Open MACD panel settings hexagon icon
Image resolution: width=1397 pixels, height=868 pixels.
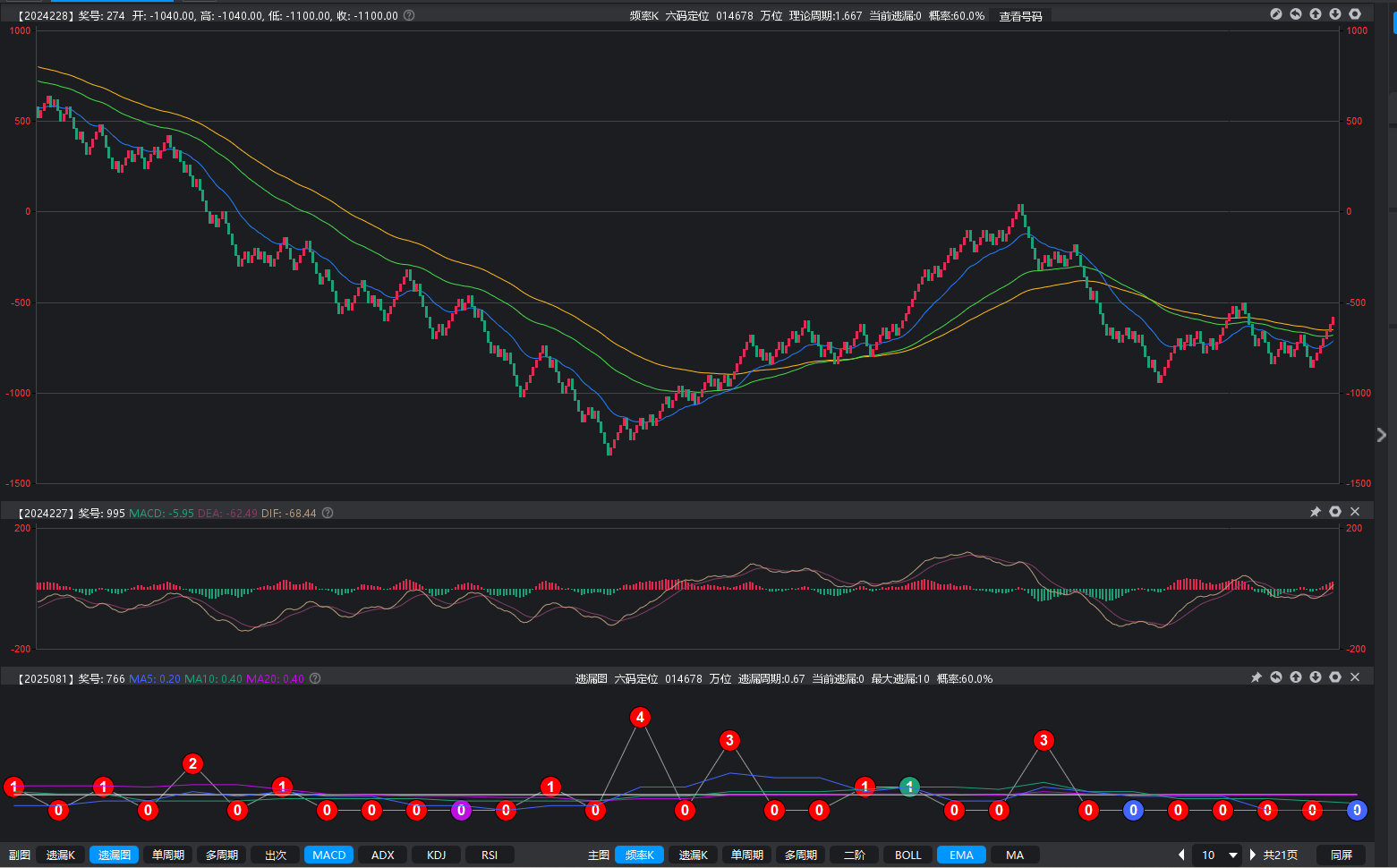1335,512
